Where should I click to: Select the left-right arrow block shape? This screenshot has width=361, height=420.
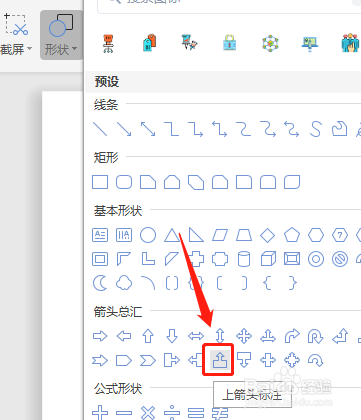point(196,336)
